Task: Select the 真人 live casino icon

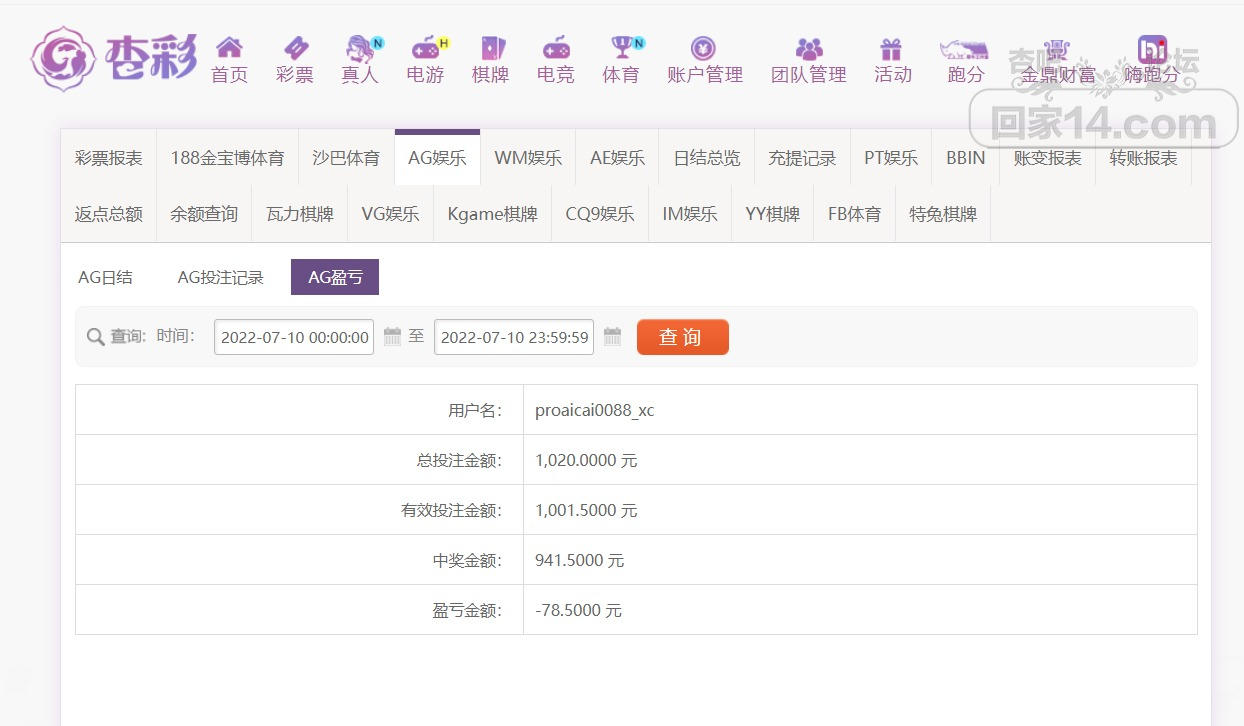Action: point(360,48)
